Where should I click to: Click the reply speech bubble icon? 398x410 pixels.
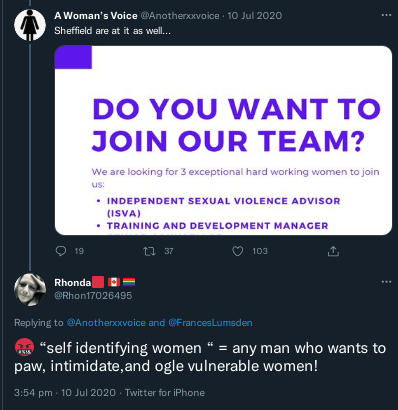(61, 251)
